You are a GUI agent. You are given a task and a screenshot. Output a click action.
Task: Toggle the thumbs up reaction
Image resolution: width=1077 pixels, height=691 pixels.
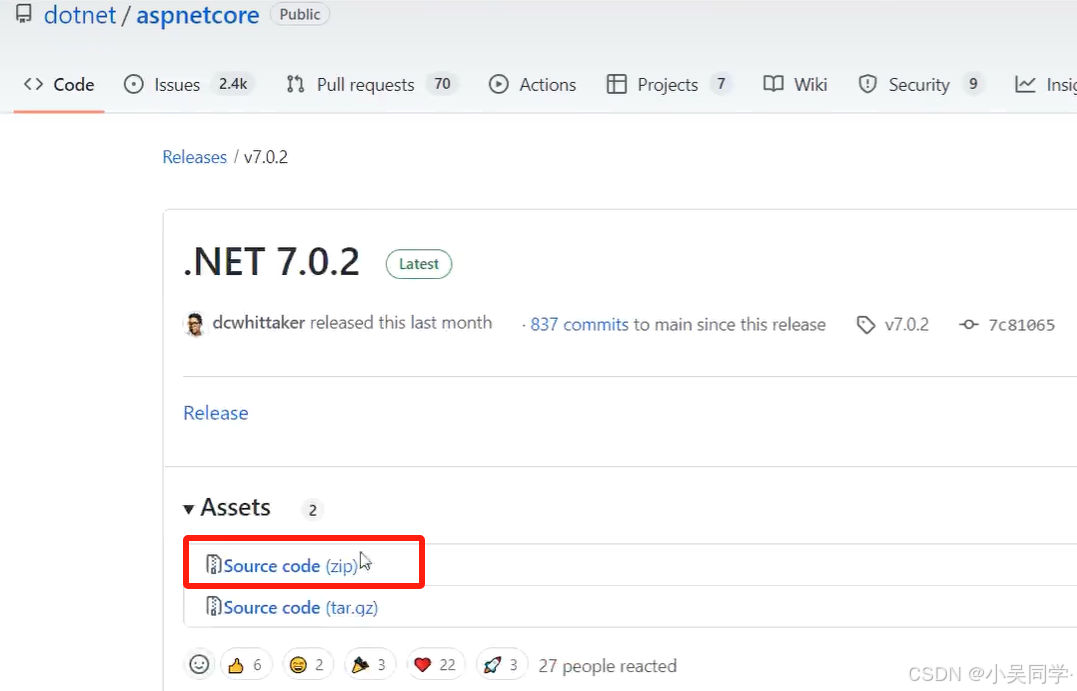click(246, 665)
